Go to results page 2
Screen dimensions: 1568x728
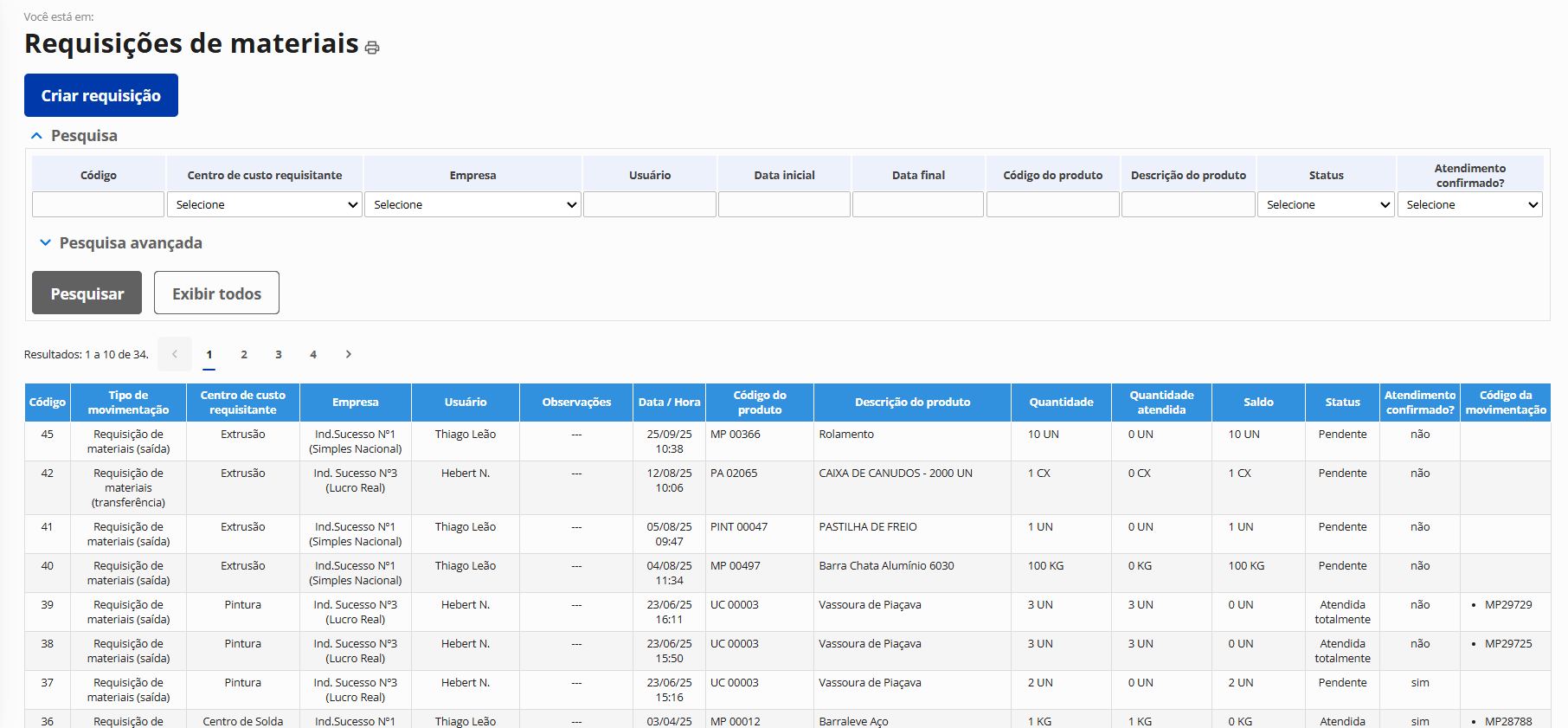244,354
